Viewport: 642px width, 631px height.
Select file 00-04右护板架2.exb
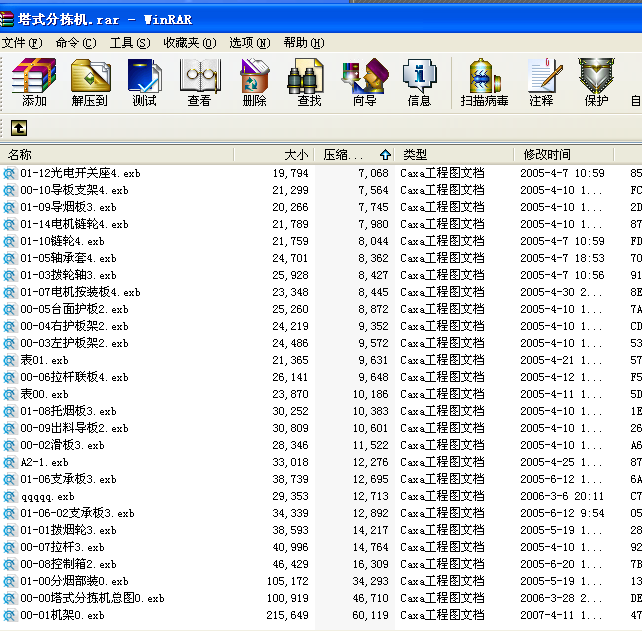tap(74, 326)
